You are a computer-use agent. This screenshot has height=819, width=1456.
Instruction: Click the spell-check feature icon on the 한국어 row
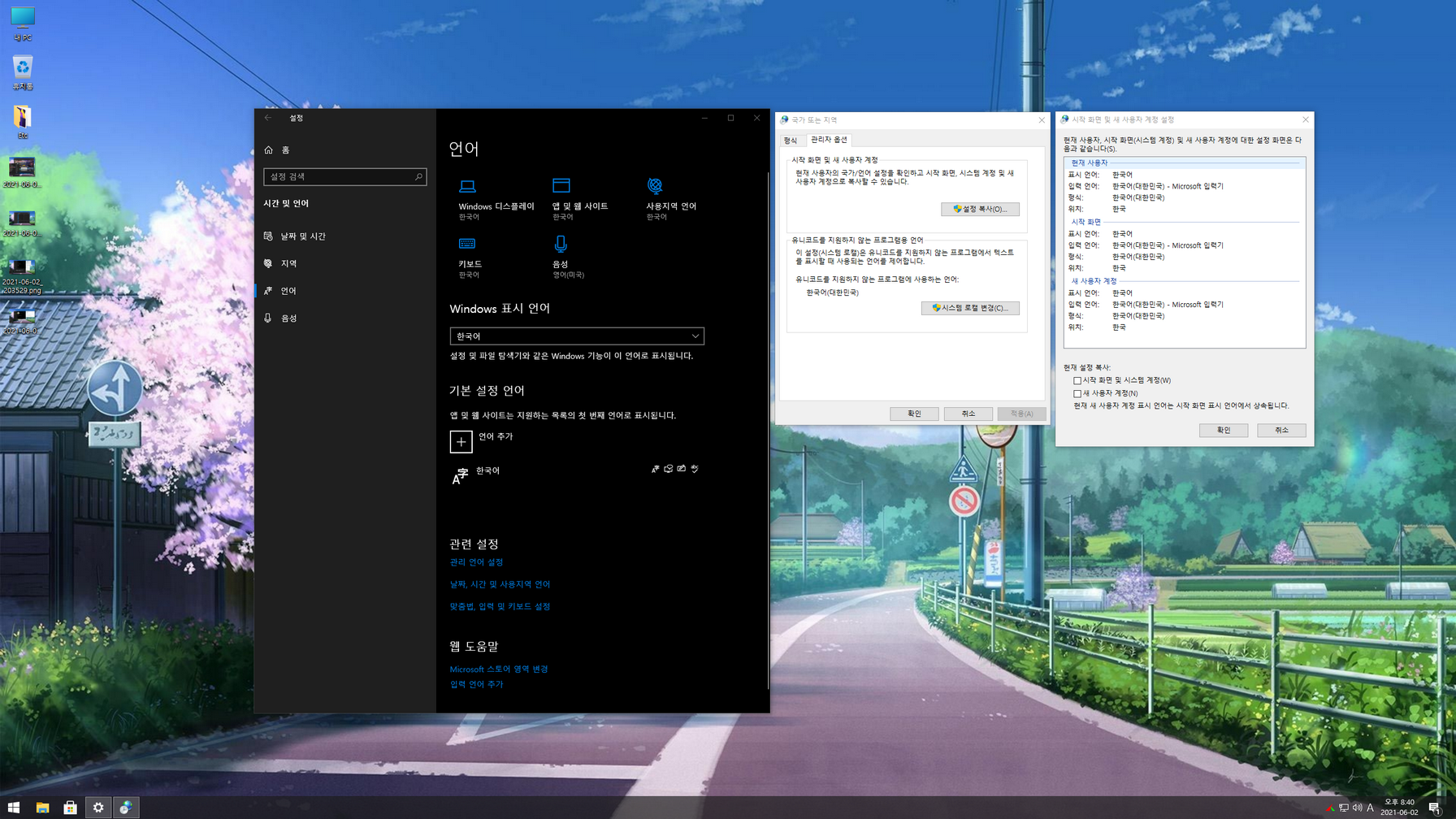[695, 469]
